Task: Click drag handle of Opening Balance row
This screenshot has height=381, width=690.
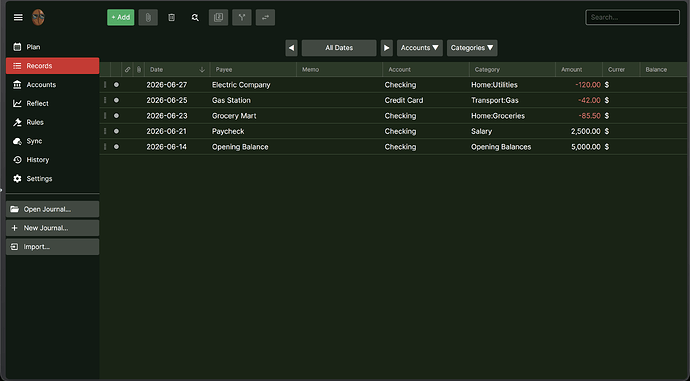Action: [x=105, y=147]
